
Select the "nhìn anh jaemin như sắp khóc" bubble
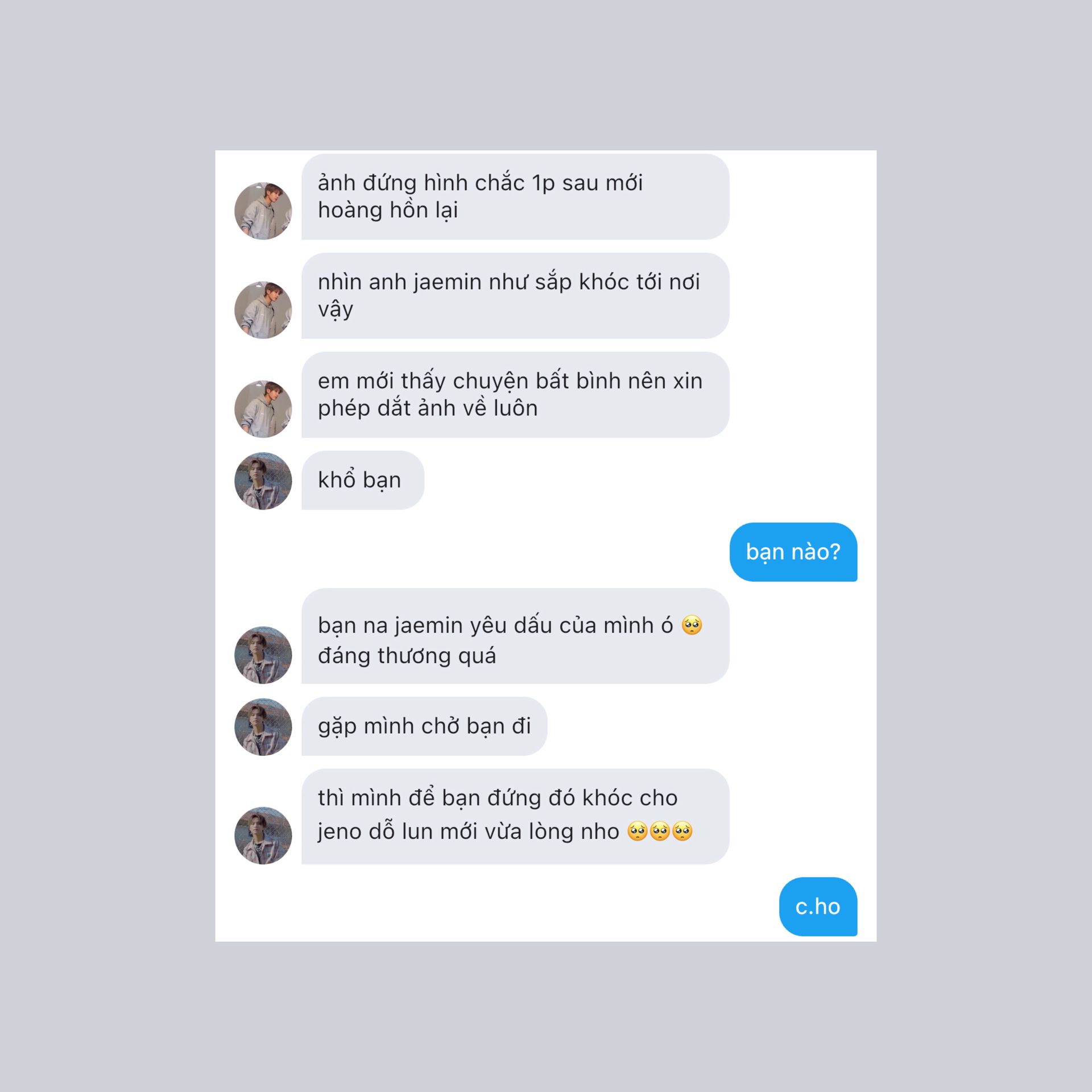[515, 295]
